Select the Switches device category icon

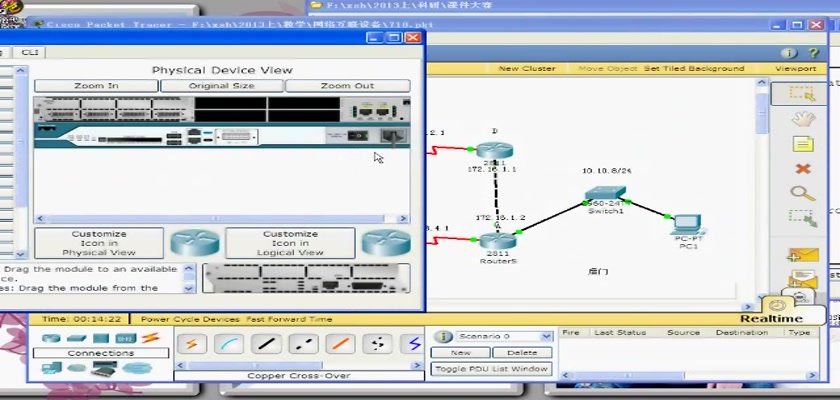pyautogui.click(x=77, y=338)
